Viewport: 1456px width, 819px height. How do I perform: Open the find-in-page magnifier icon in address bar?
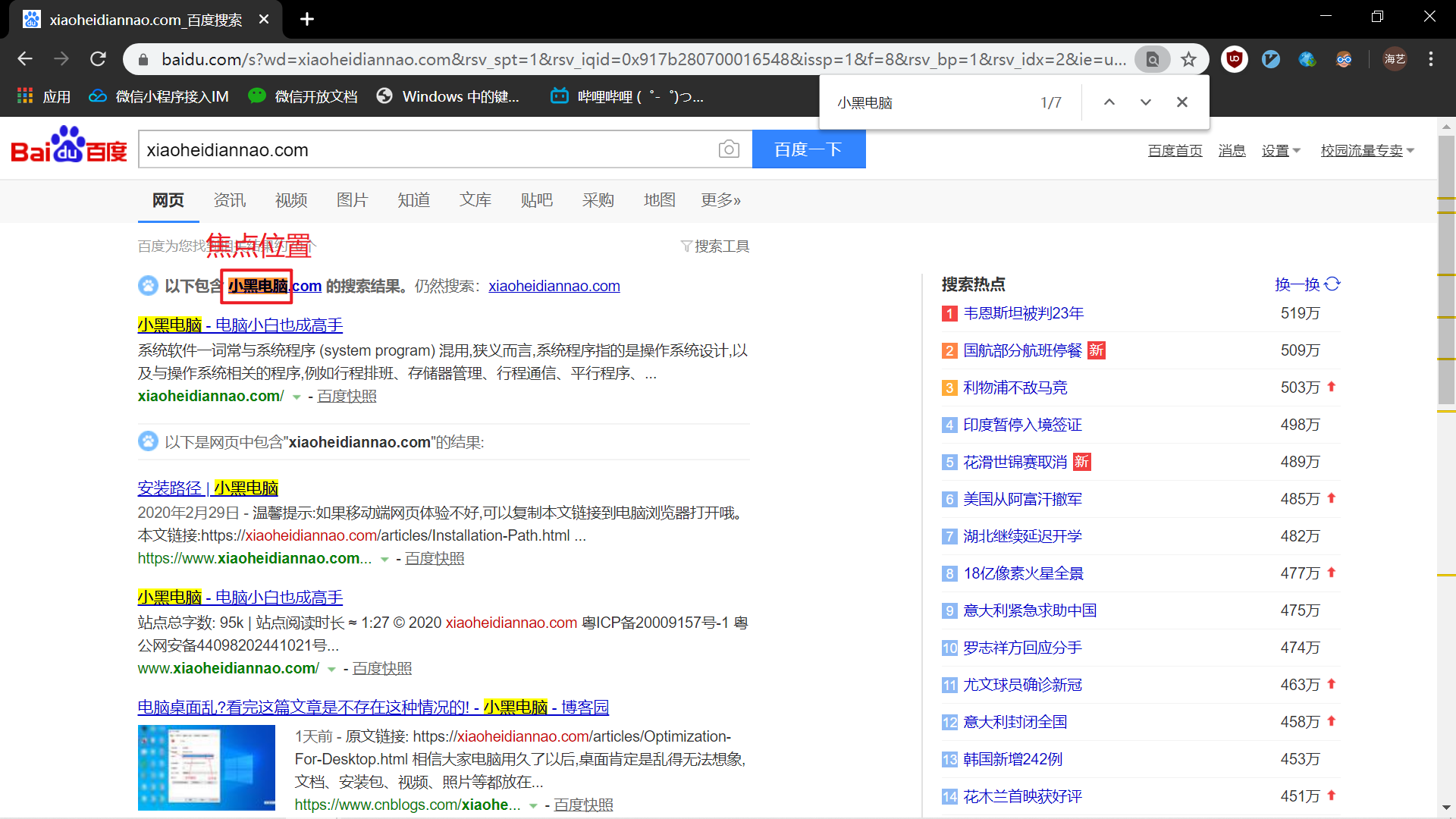coord(1153,59)
